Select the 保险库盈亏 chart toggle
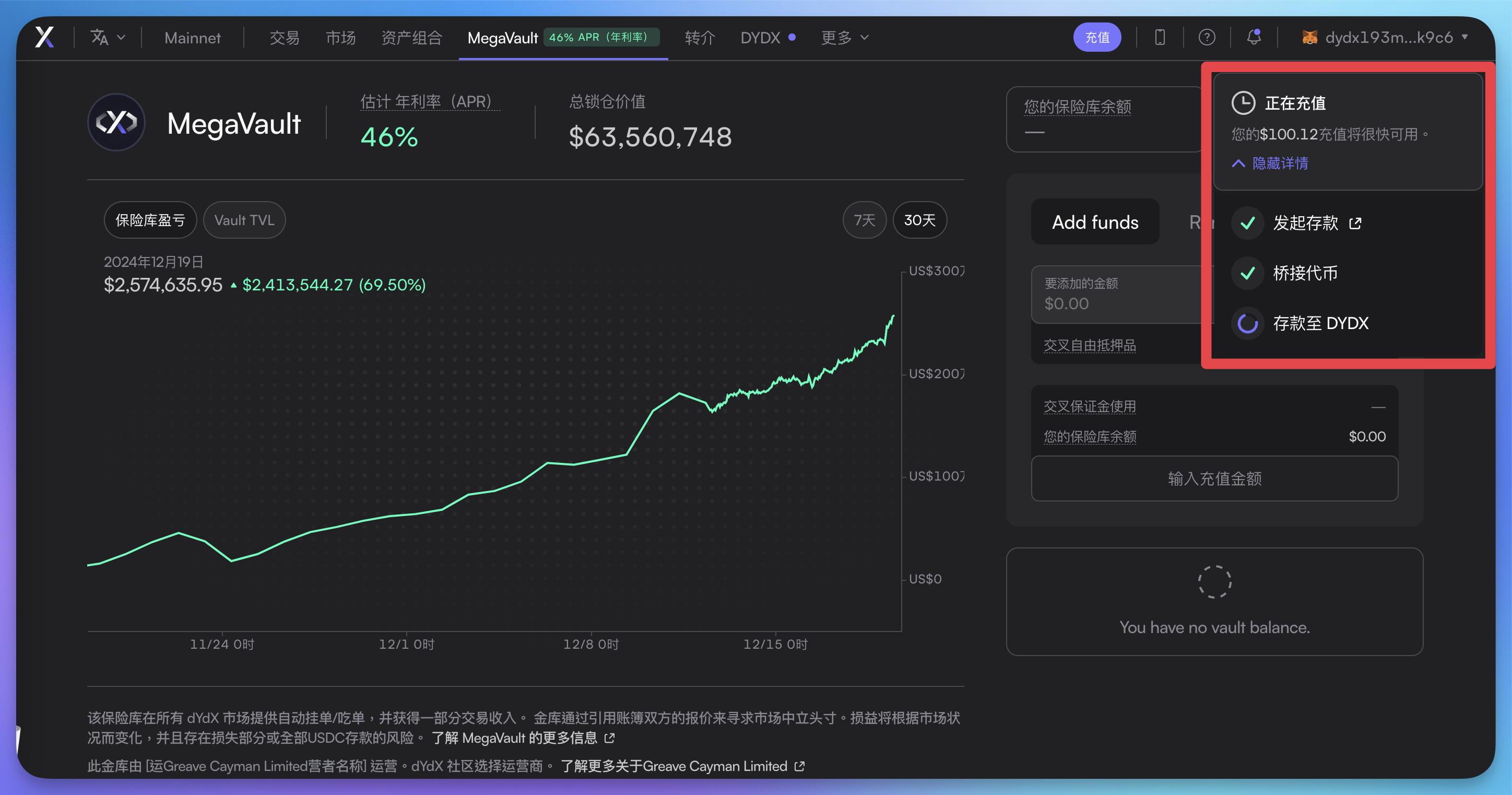1512x795 pixels. (x=150, y=220)
